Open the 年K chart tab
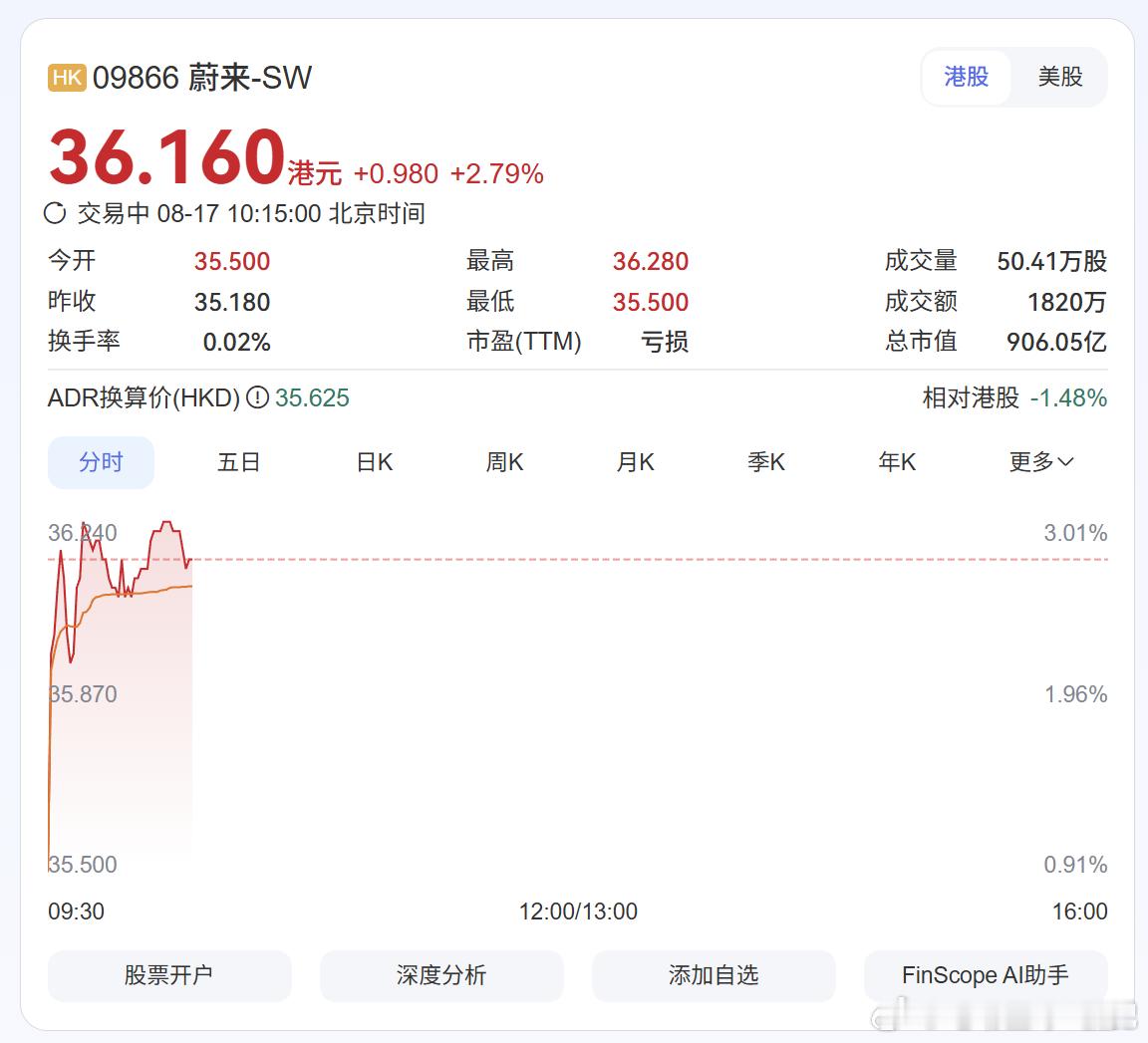1148x1043 pixels. [x=897, y=462]
